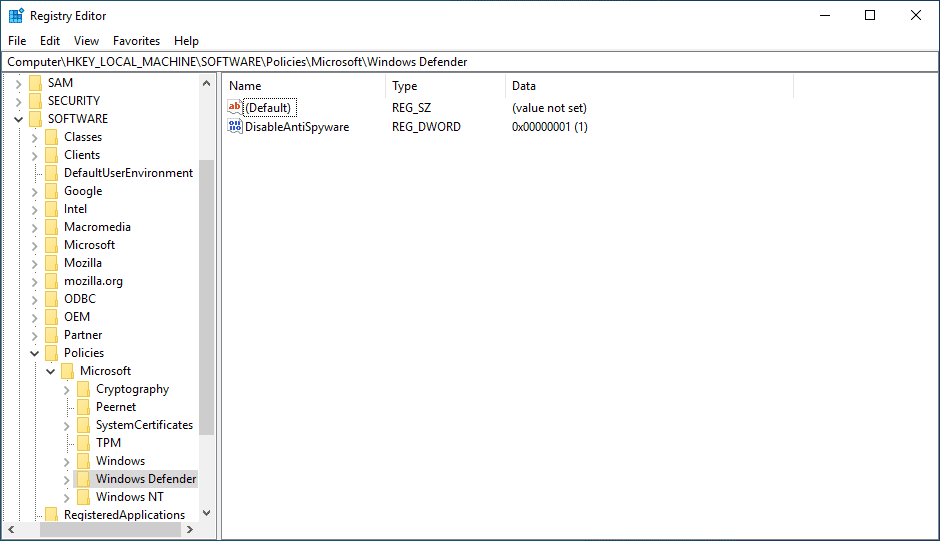The height and width of the screenshot is (541, 940).
Task: Click the Clients folder icon
Action: tap(52, 155)
